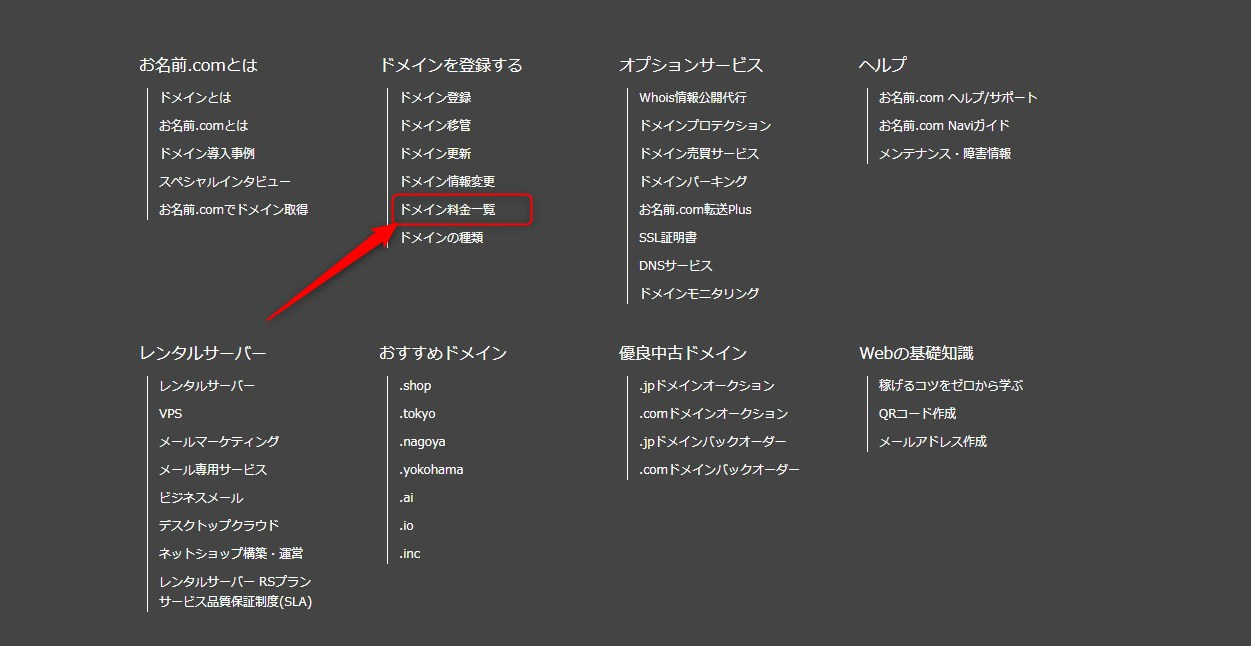
Task: Open お名前.comでドメイン取得 link
Action: [233, 210]
